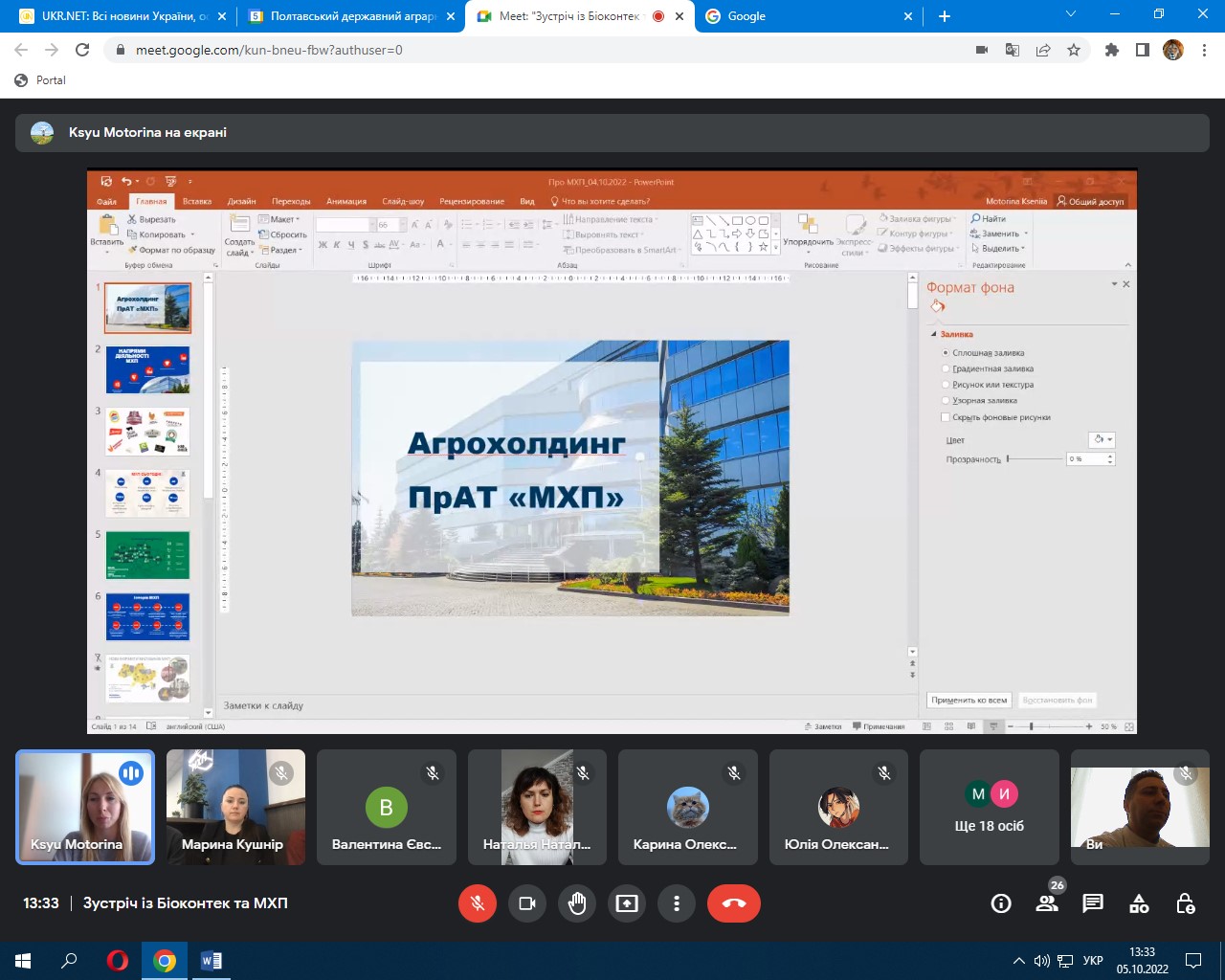Open the Chrome extensions puzzle icon
The image size is (1225, 980).
coord(1112,50)
